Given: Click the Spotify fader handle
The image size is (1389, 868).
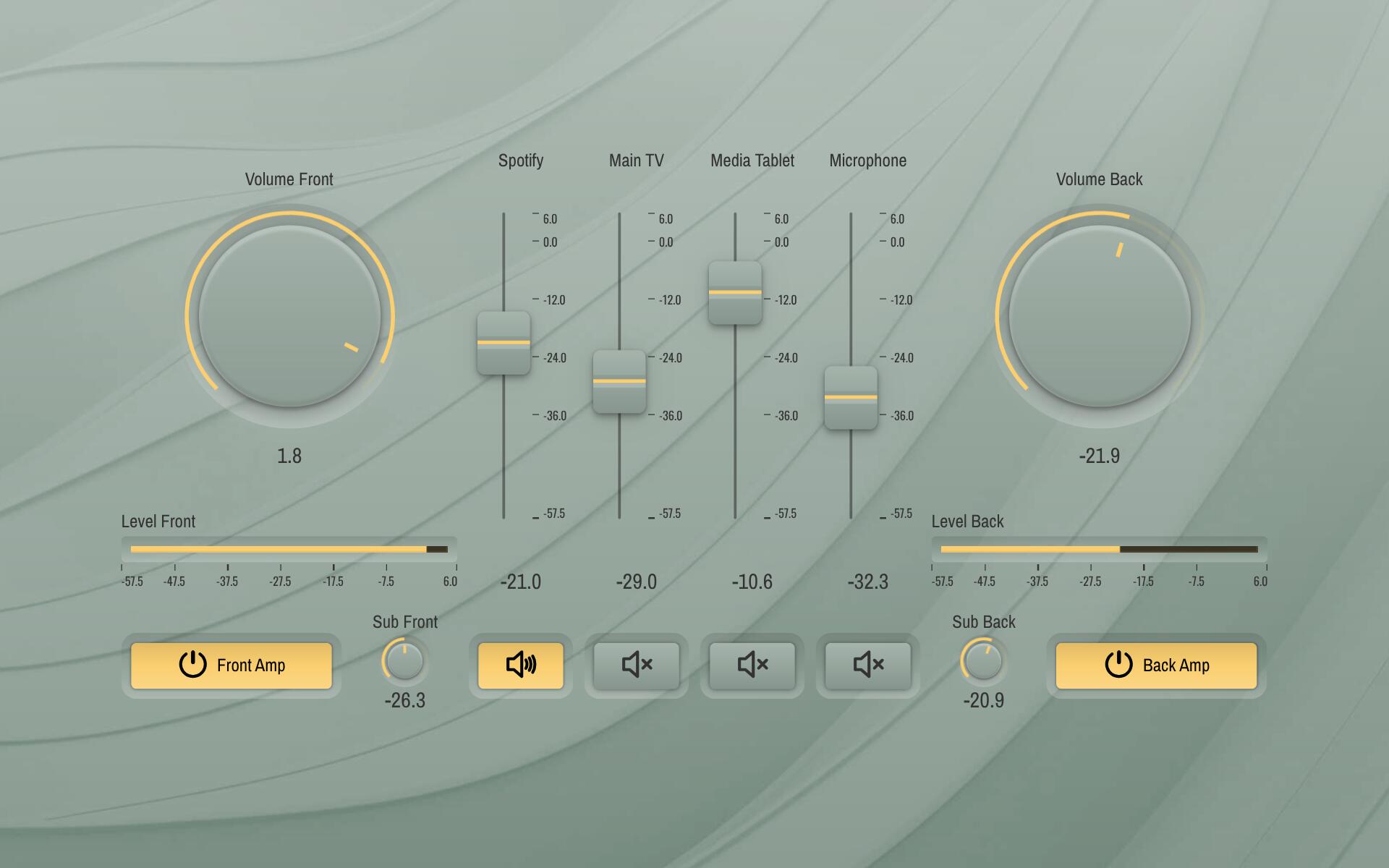Looking at the screenshot, I should pyautogui.click(x=504, y=343).
